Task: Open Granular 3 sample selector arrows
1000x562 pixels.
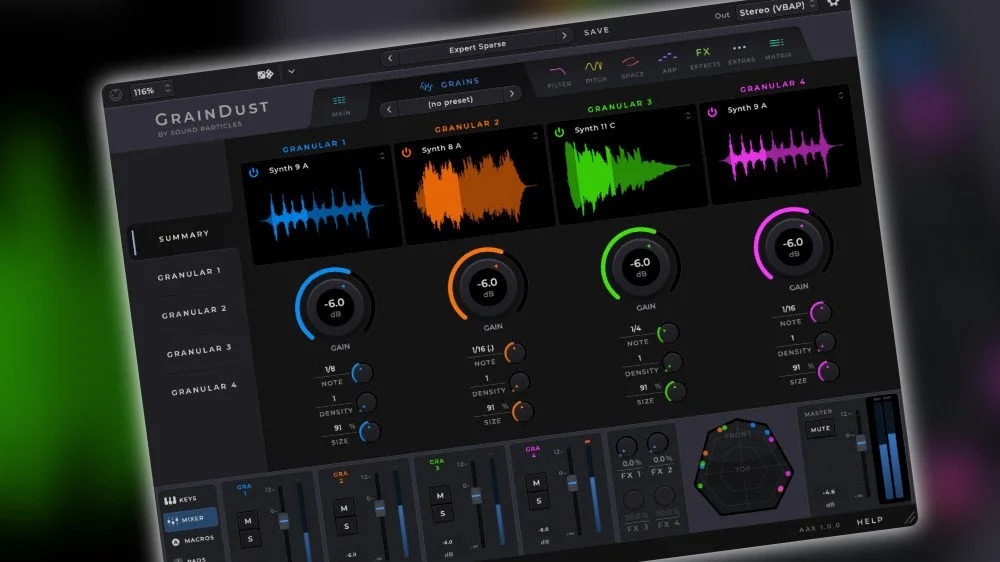Action: (688, 115)
